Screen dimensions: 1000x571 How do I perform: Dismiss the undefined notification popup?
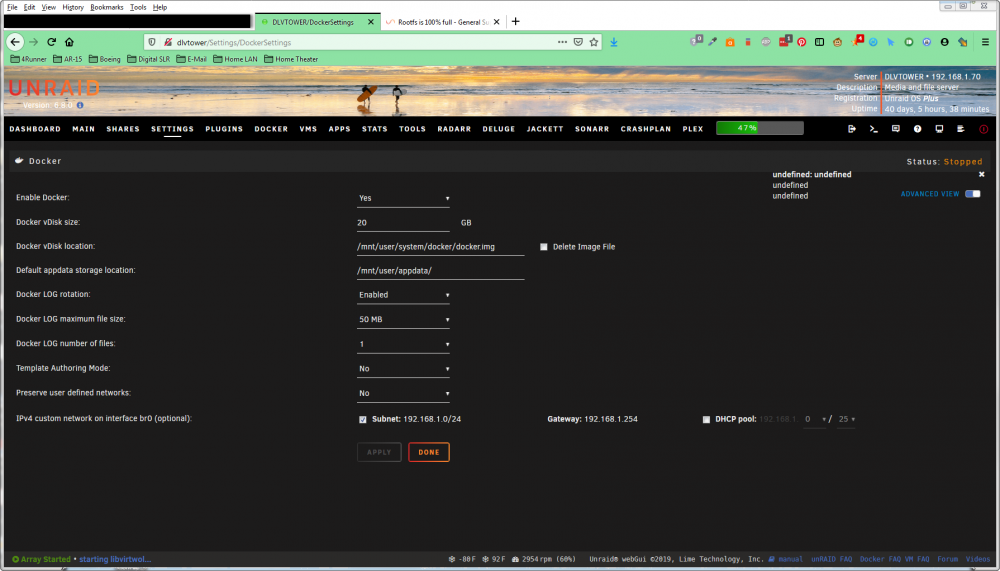(x=982, y=174)
